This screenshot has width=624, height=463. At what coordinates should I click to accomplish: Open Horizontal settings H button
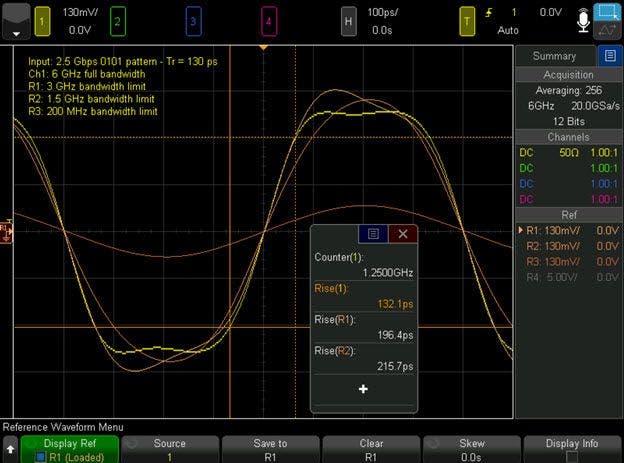[x=349, y=21]
